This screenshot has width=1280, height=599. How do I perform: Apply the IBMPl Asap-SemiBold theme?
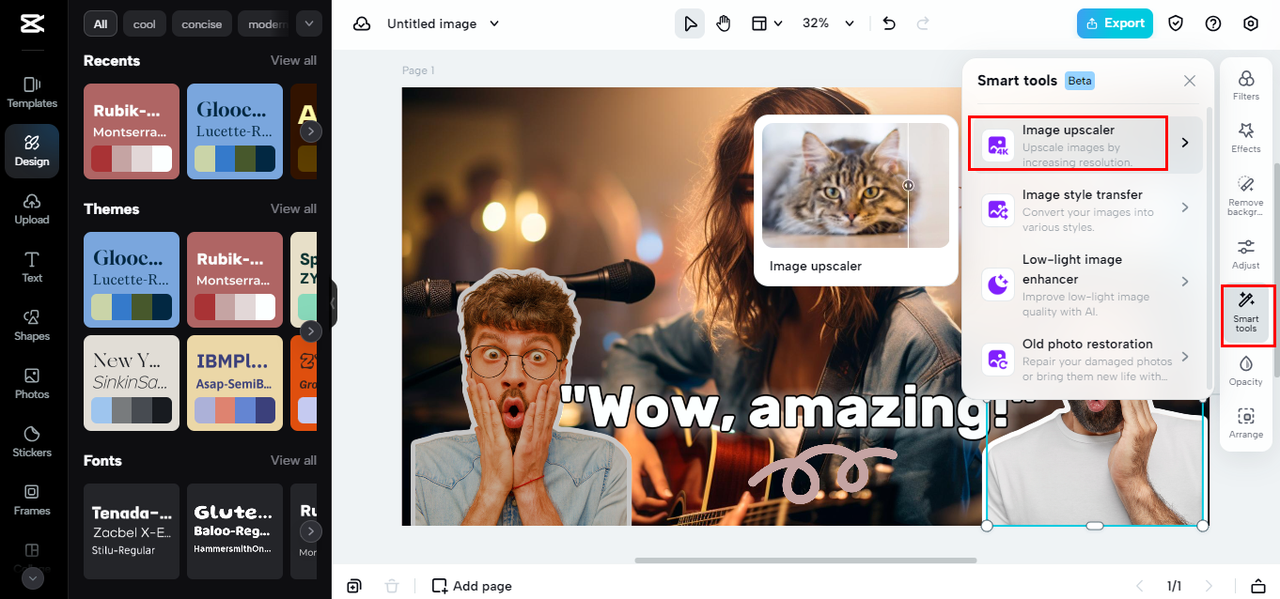tap(235, 383)
